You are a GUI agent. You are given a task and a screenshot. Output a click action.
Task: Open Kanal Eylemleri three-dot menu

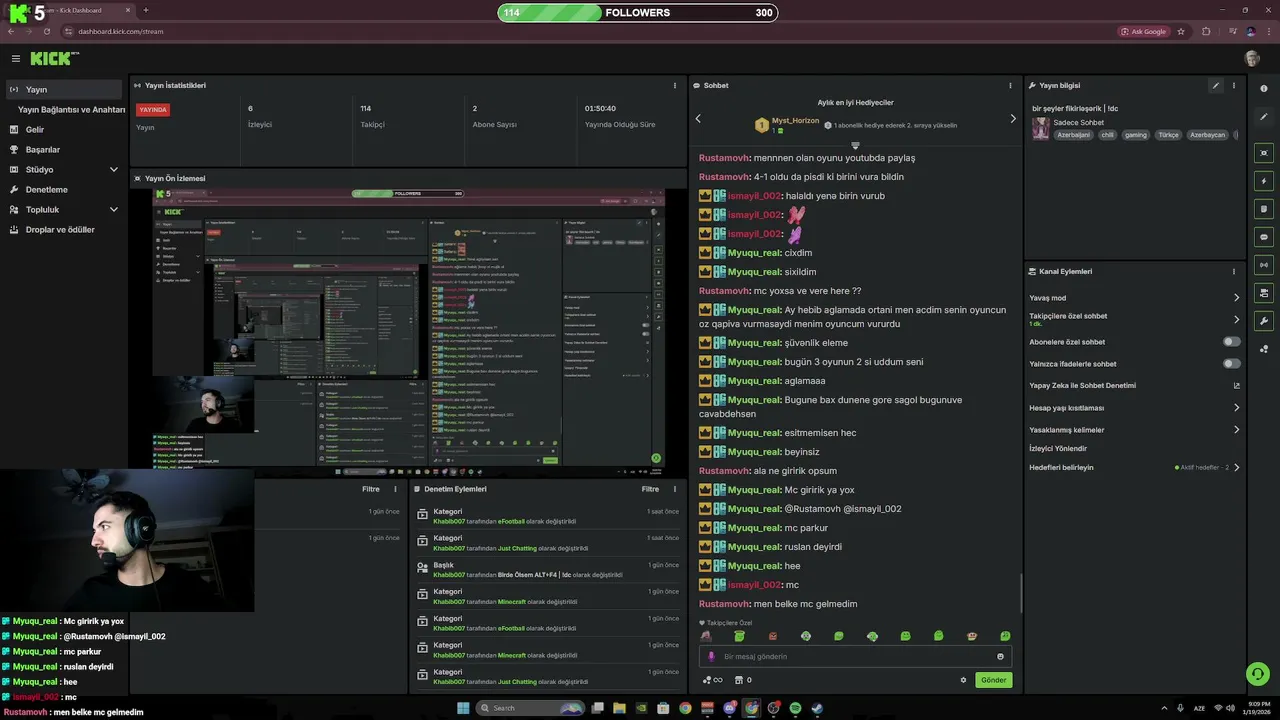click(x=1233, y=272)
